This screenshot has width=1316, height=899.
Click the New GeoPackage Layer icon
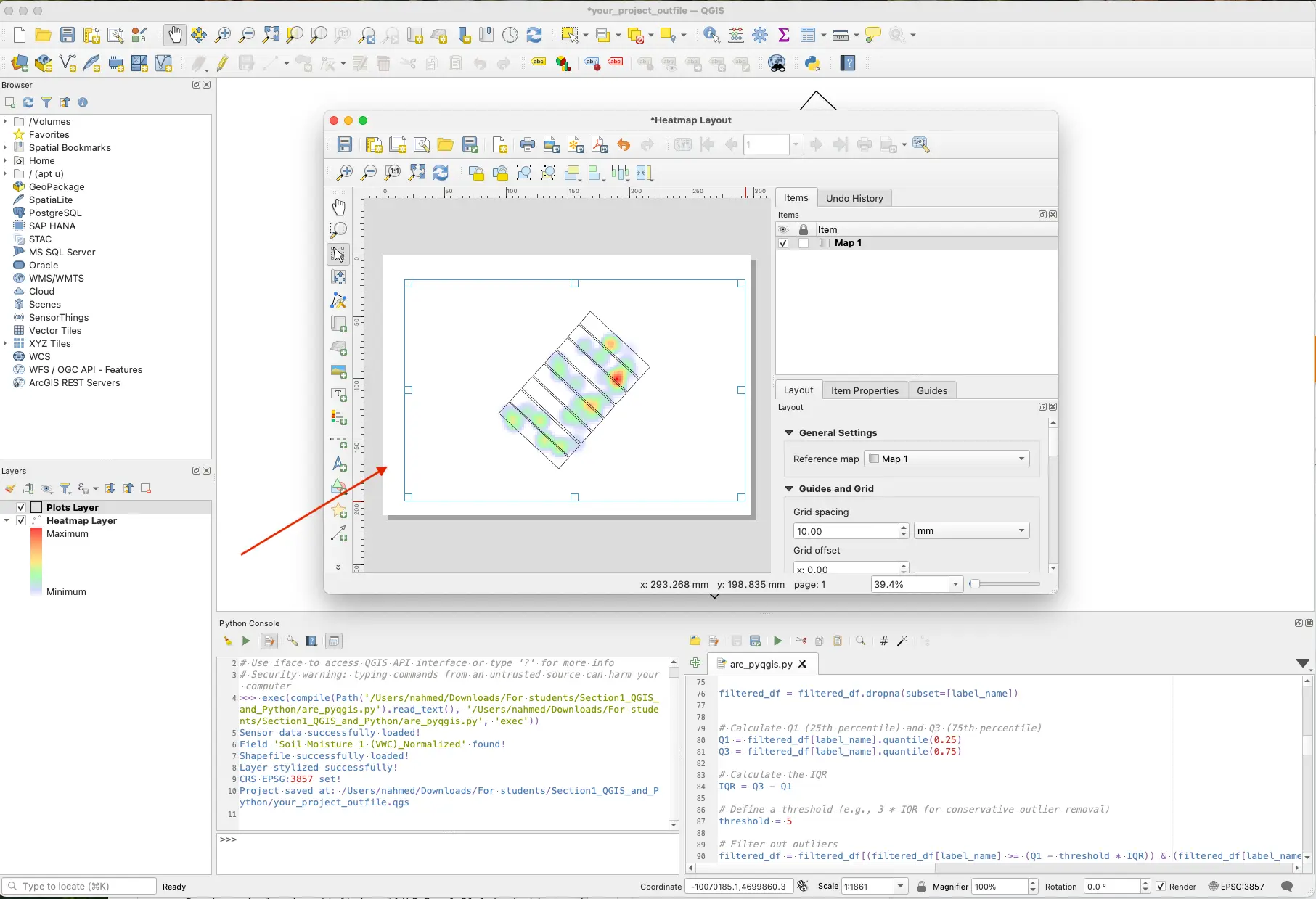pos(44,64)
